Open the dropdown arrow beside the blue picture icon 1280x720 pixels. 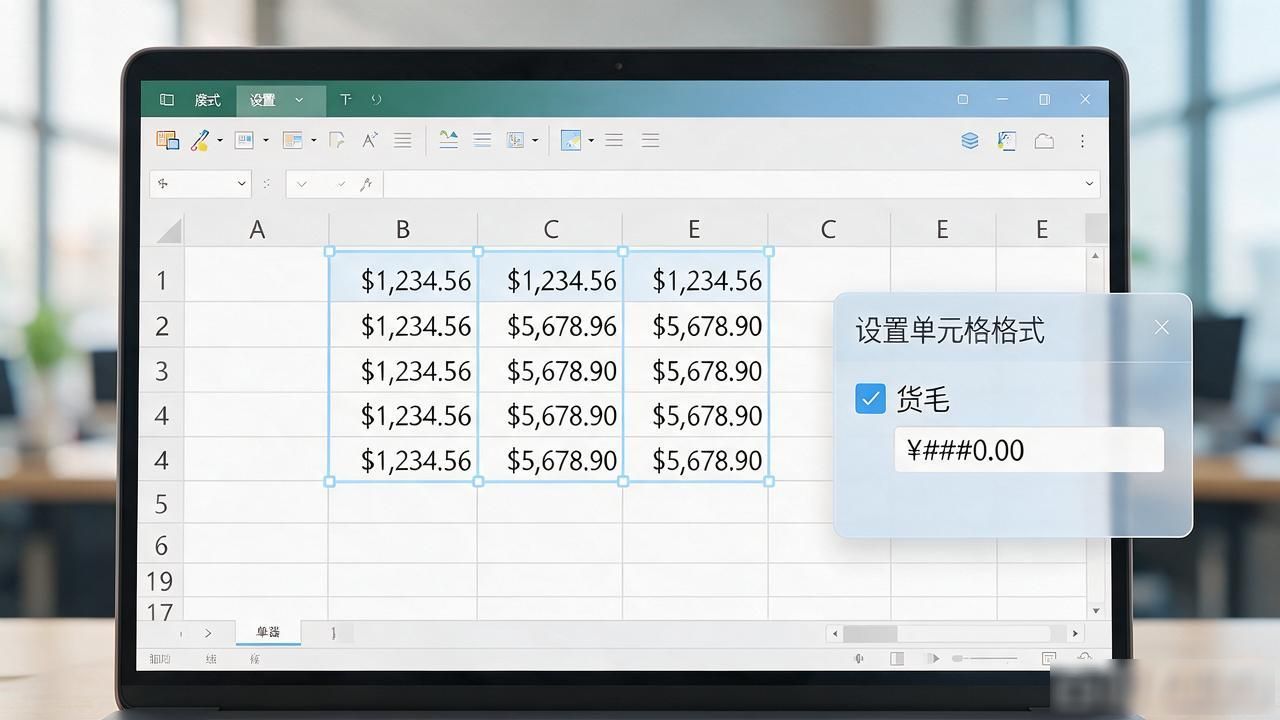tap(591, 141)
